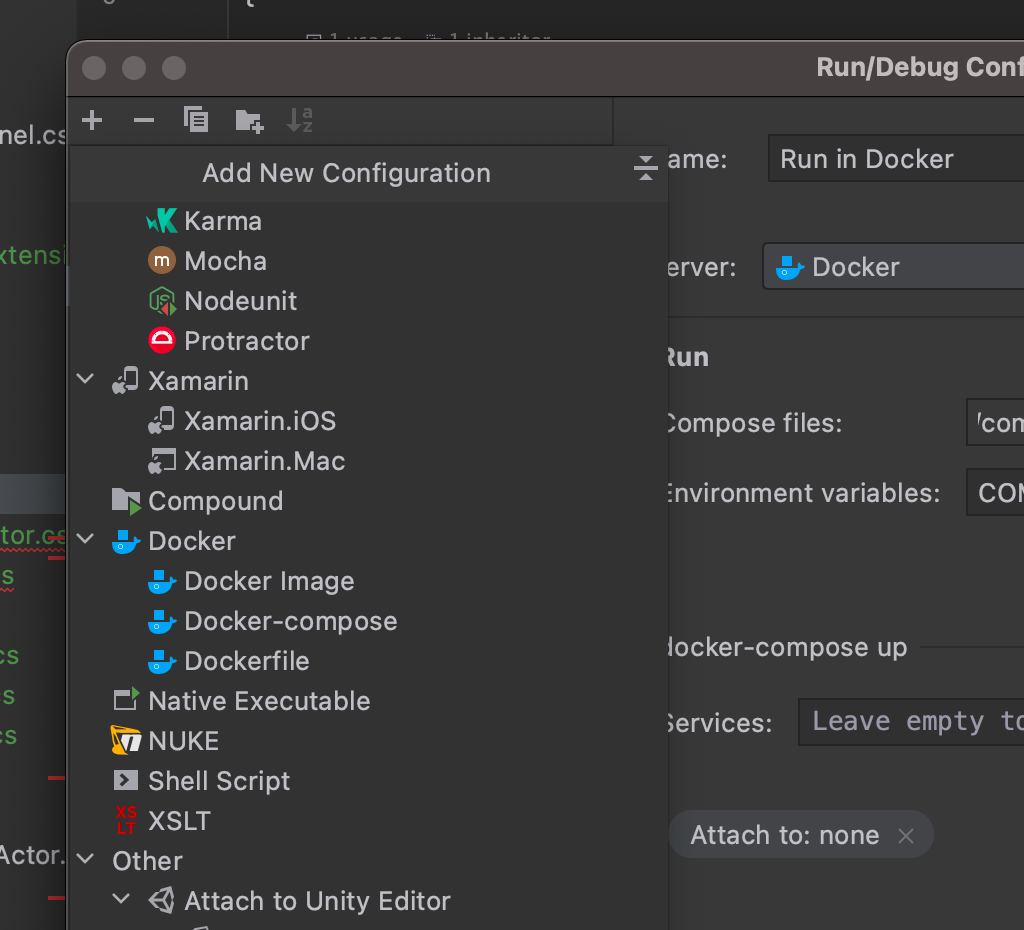Click the plus Add New Configuration icon
1024x930 pixels.
92,120
